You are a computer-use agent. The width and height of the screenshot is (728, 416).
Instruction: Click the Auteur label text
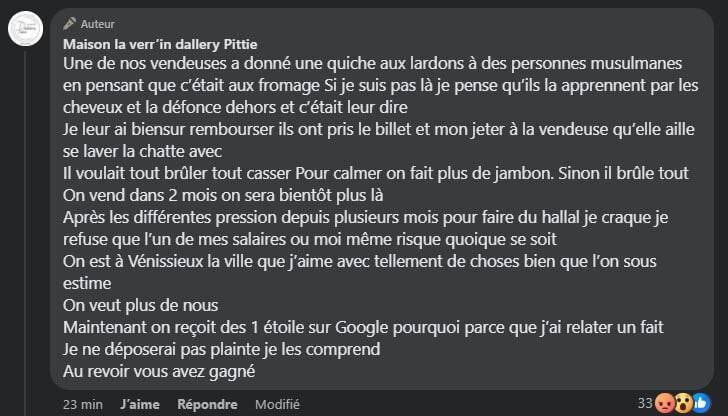(x=98, y=23)
